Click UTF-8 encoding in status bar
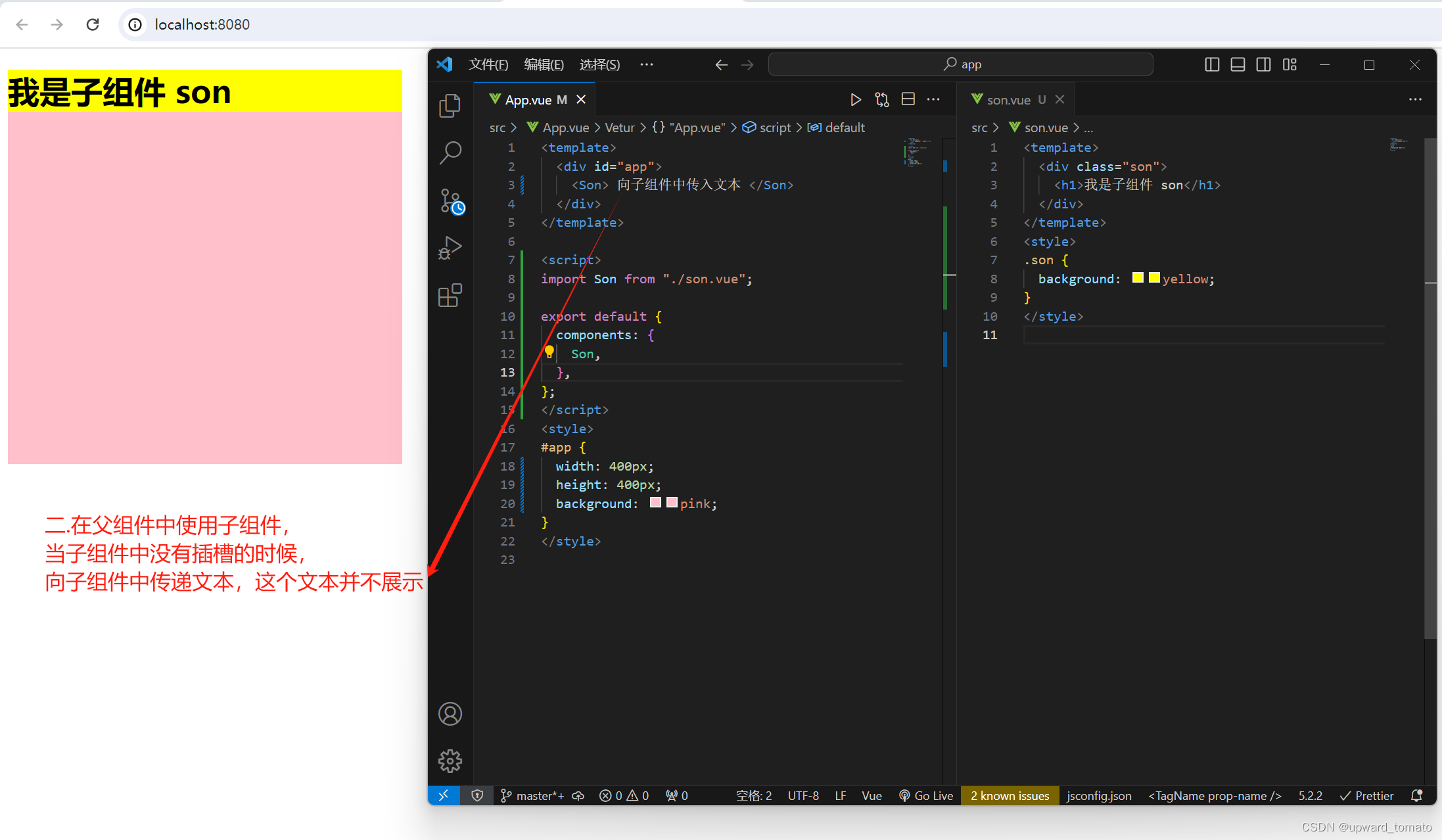This screenshot has height=840, width=1442. point(805,796)
